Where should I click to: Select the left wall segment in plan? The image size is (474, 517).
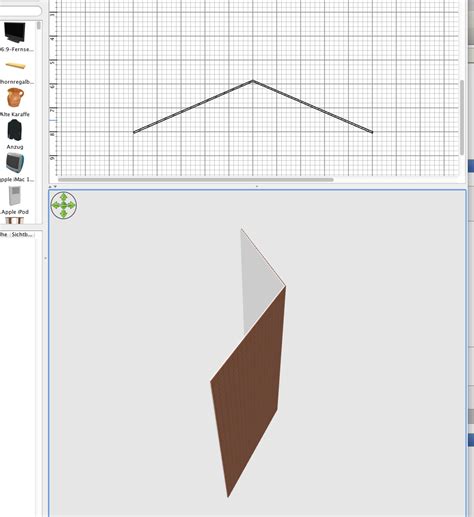tap(193, 106)
